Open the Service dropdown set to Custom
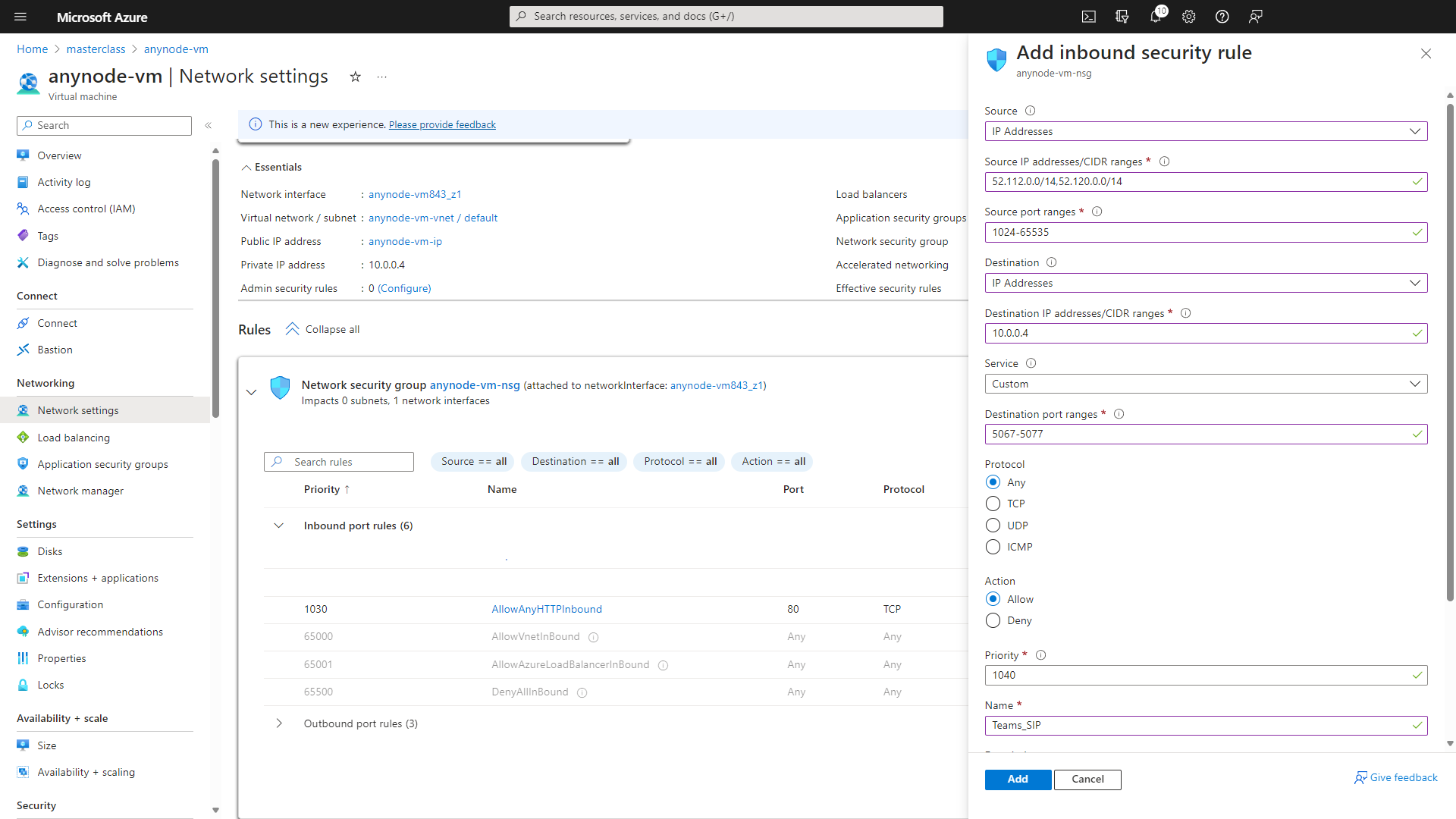This screenshot has width=1456, height=819. pyautogui.click(x=1206, y=384)
